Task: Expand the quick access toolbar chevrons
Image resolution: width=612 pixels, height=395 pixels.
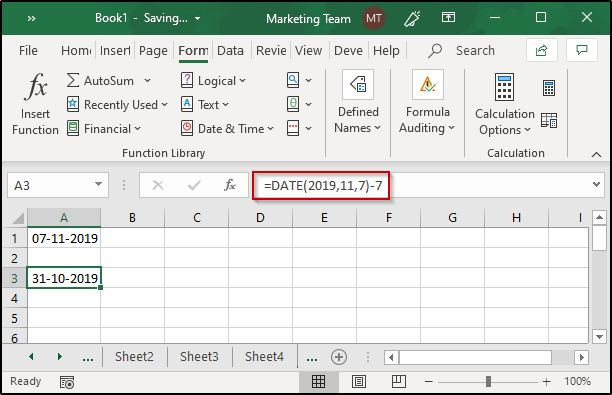Action: pyautogui.click(x=32, y=18)
